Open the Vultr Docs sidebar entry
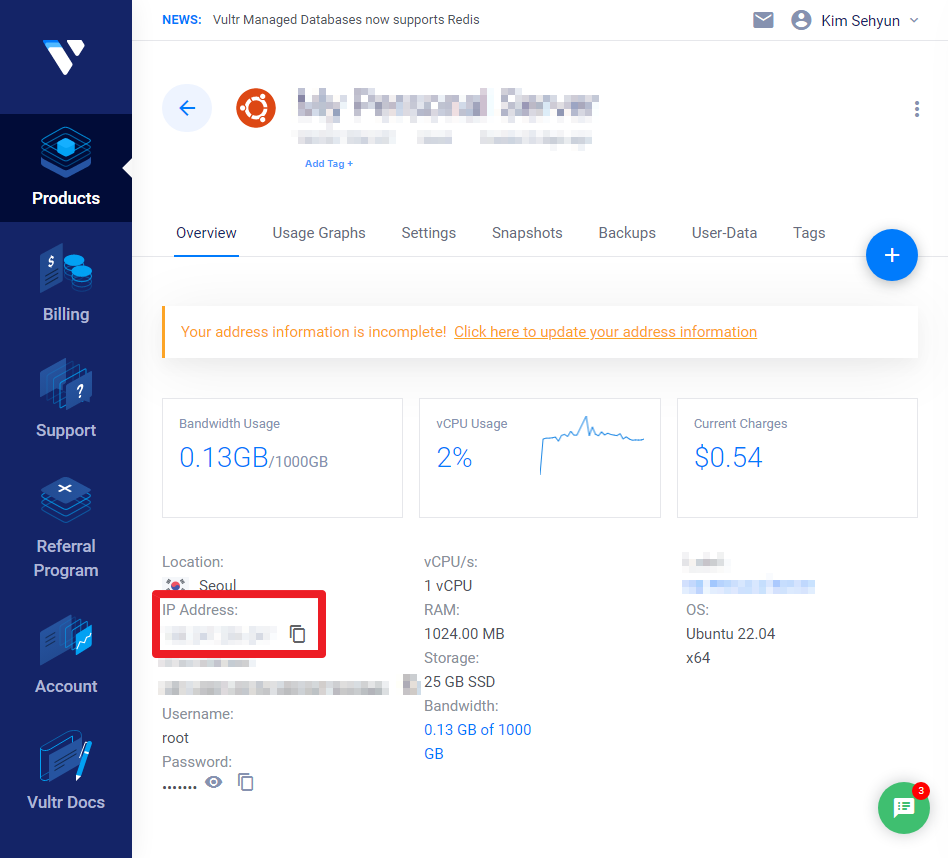The image size is (948, 858). click(66, 771)
